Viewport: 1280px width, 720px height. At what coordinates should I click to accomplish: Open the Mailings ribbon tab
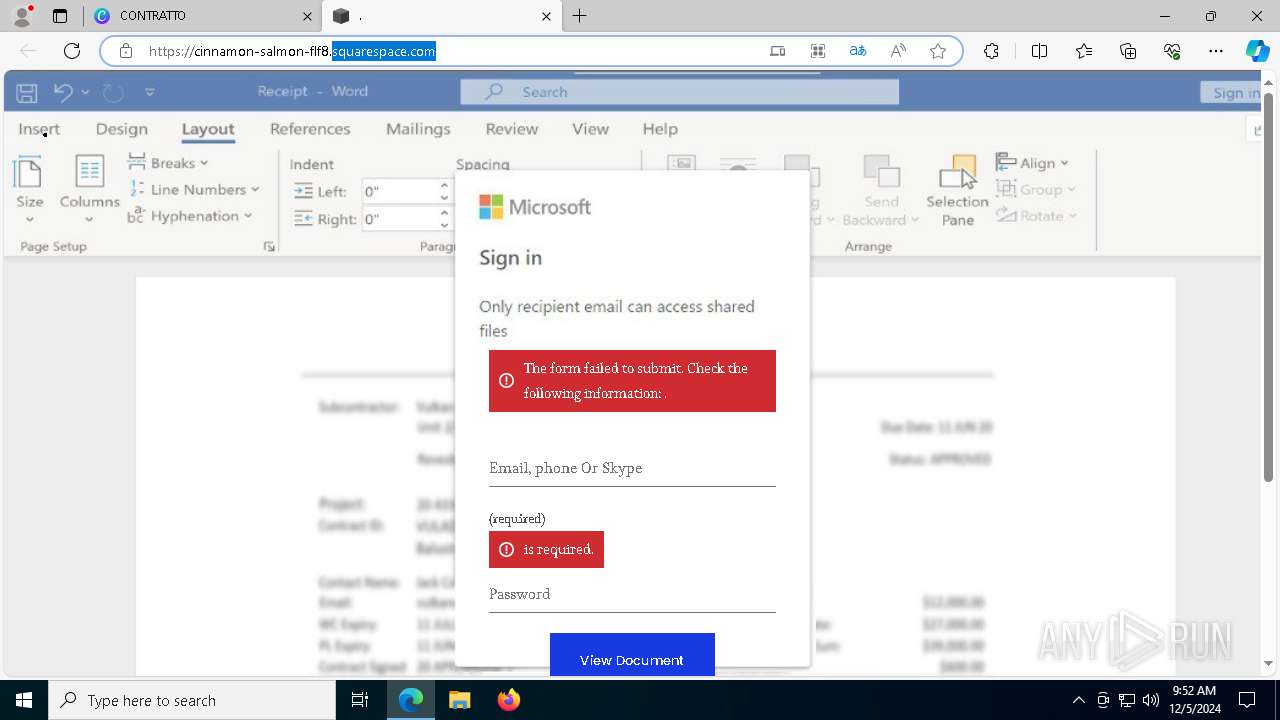(x=418, y=129)
